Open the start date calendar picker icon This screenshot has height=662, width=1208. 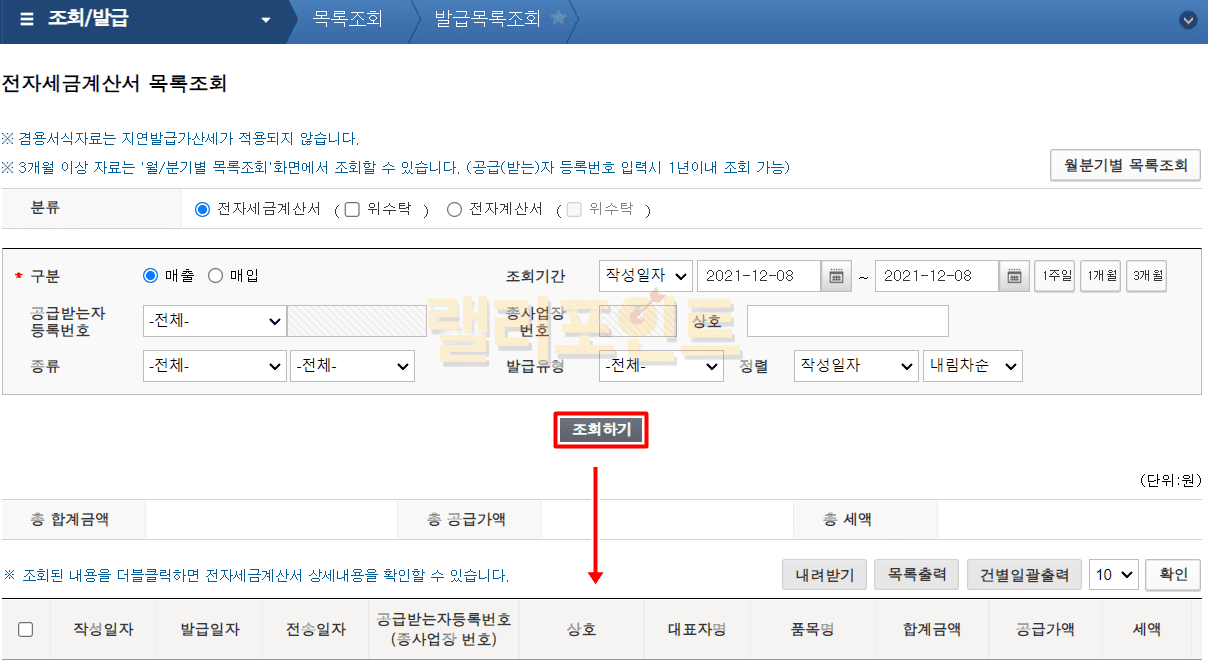[x=836, y=276]
